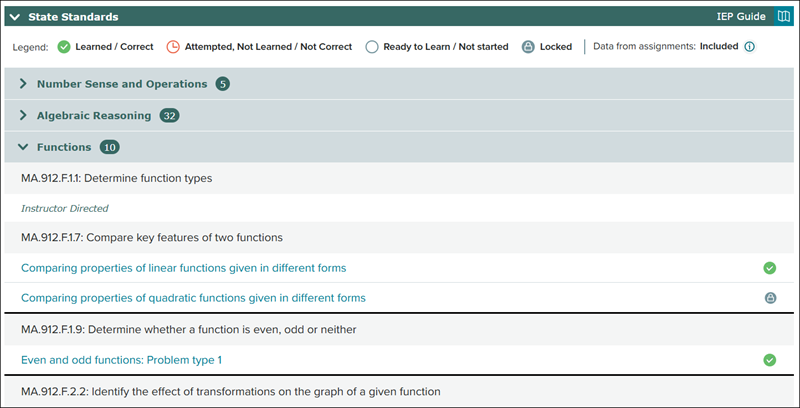Click the green checkmark on the linear functions row
The image size is (800, 408).
click(x=769, y=268)
